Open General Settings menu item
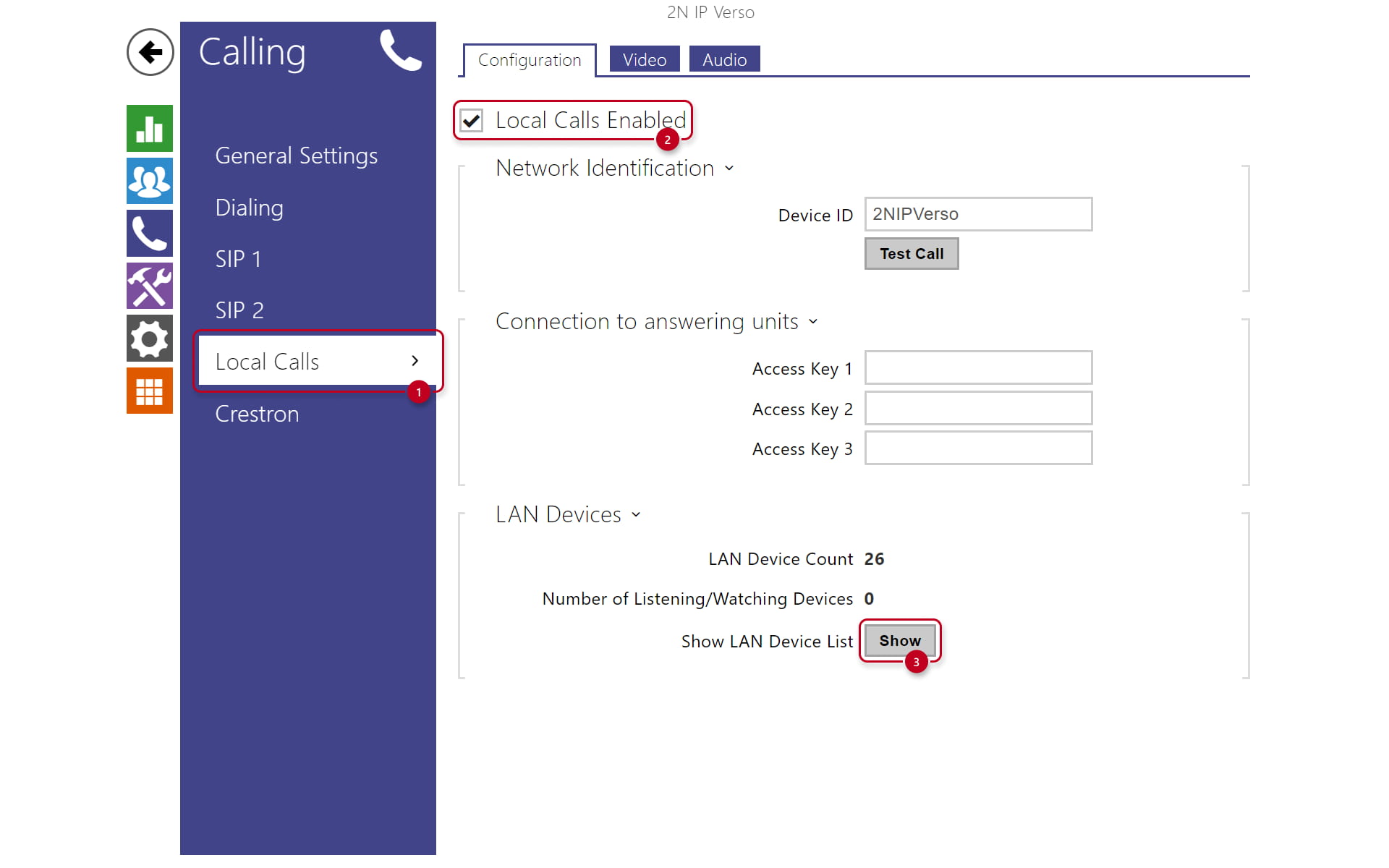1389x868 pixels. (x=297, y=156)
